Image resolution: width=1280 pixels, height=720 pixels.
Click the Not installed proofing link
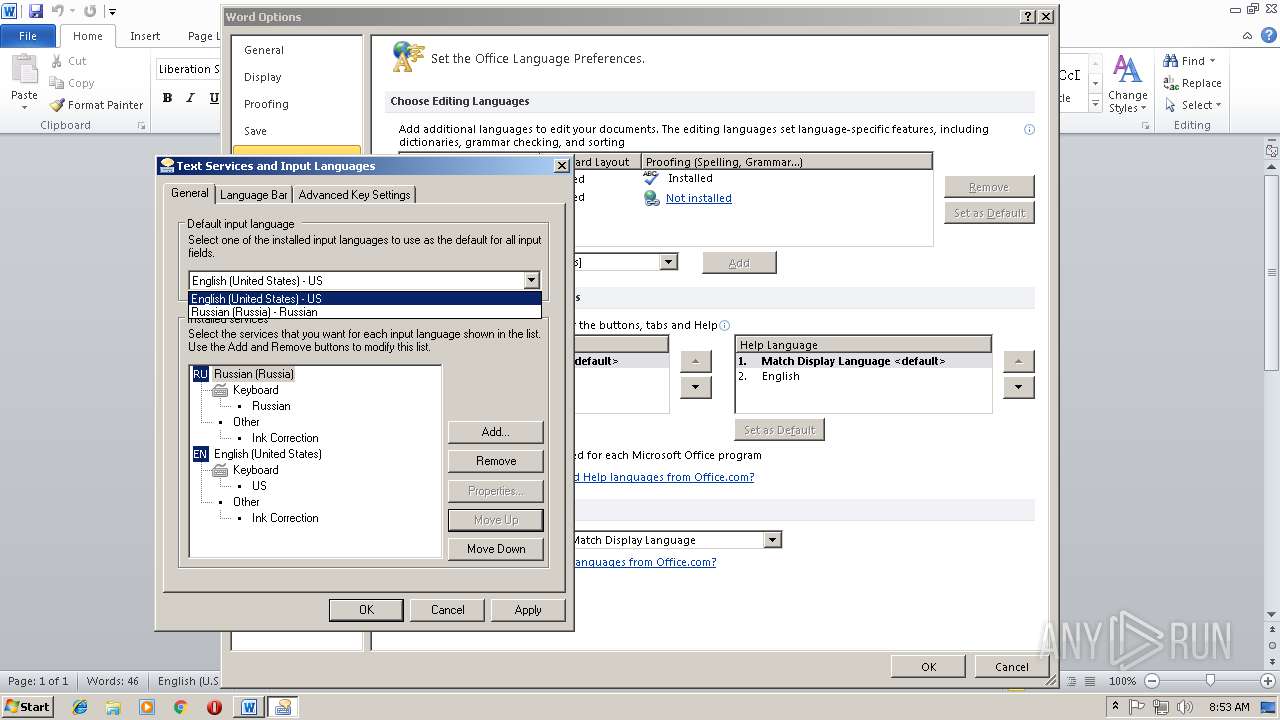[698, 198]
